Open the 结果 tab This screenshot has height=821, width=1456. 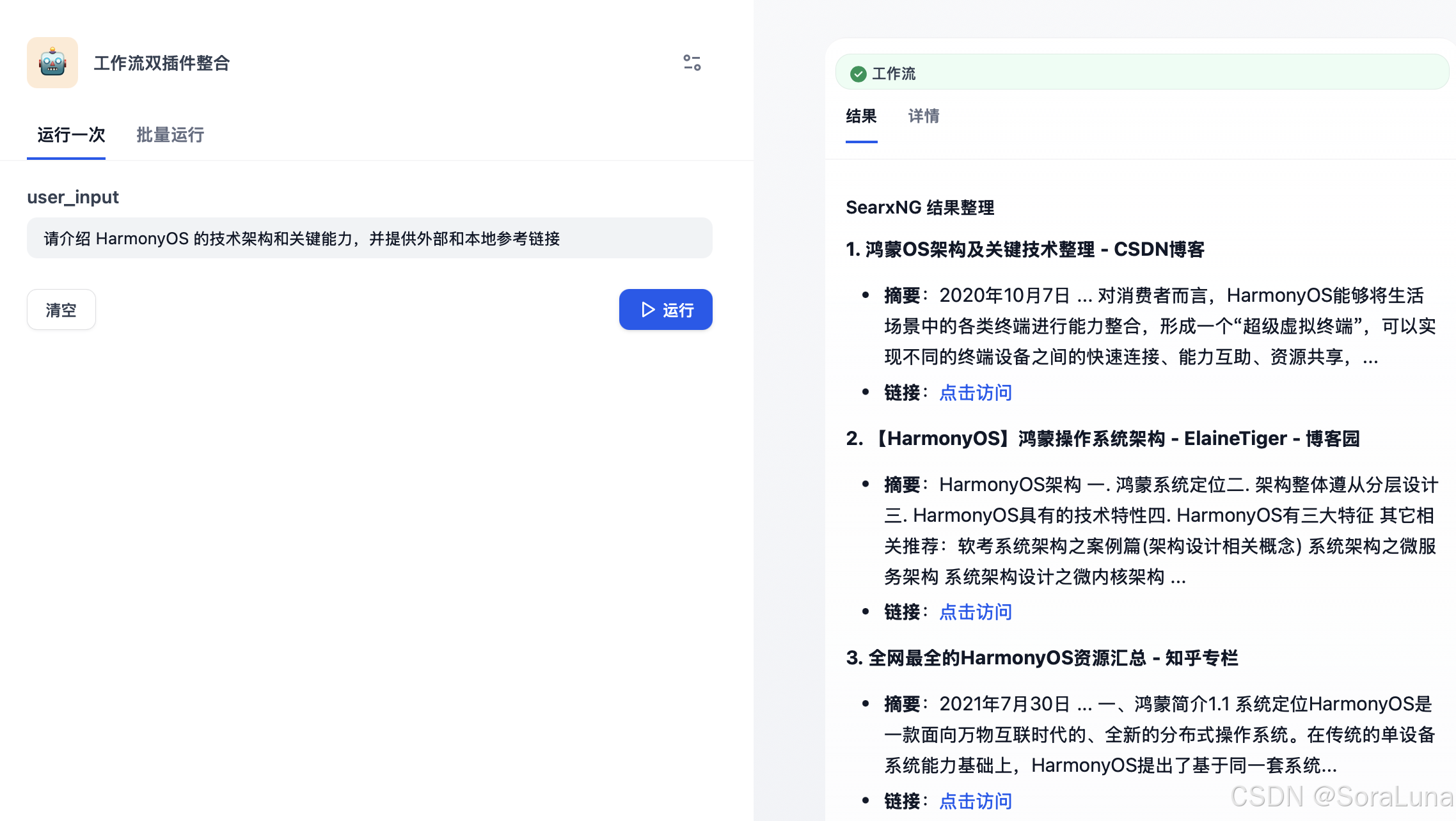[861, 116]
